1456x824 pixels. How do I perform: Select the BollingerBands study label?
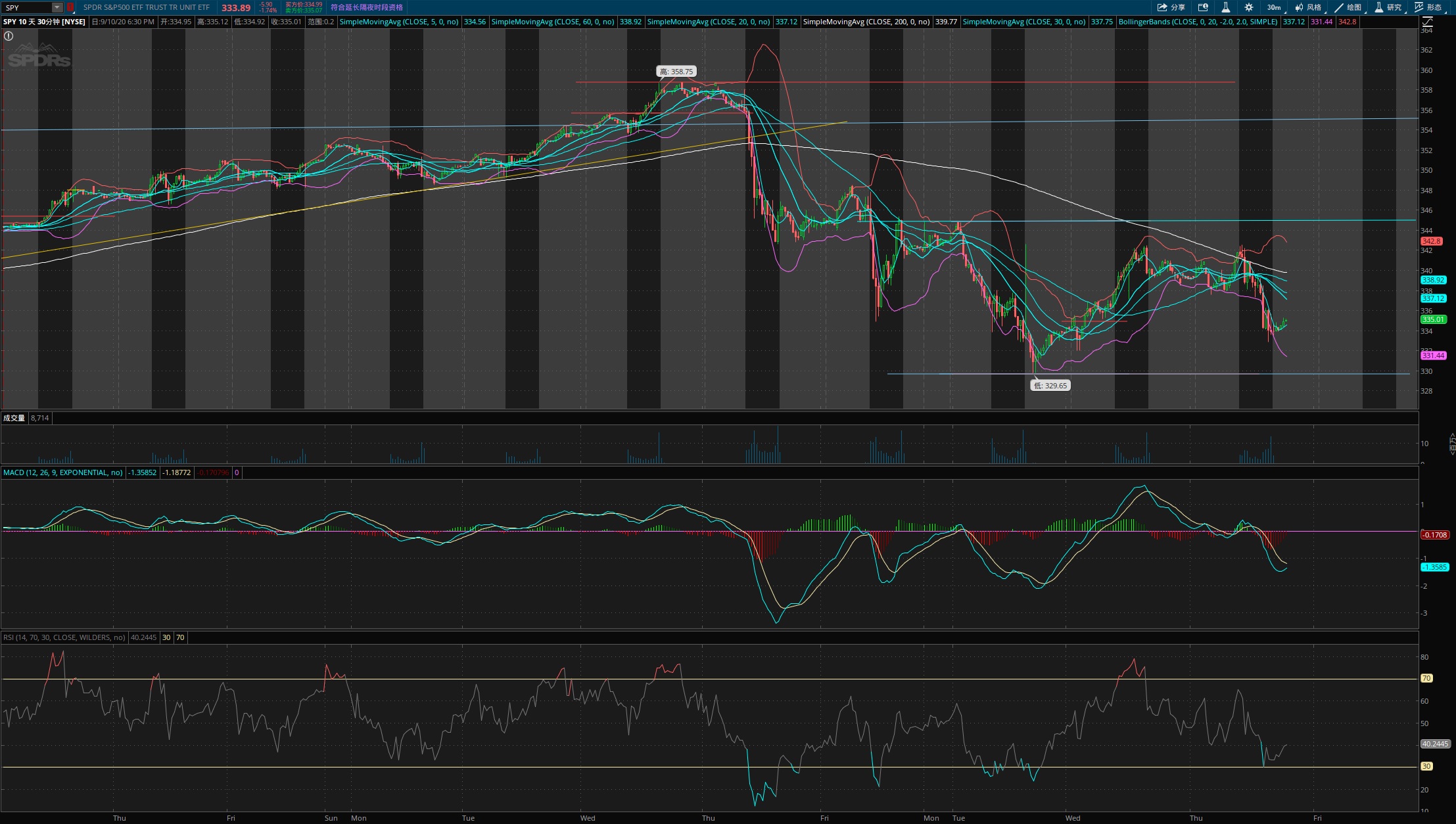pos(1198,22)
